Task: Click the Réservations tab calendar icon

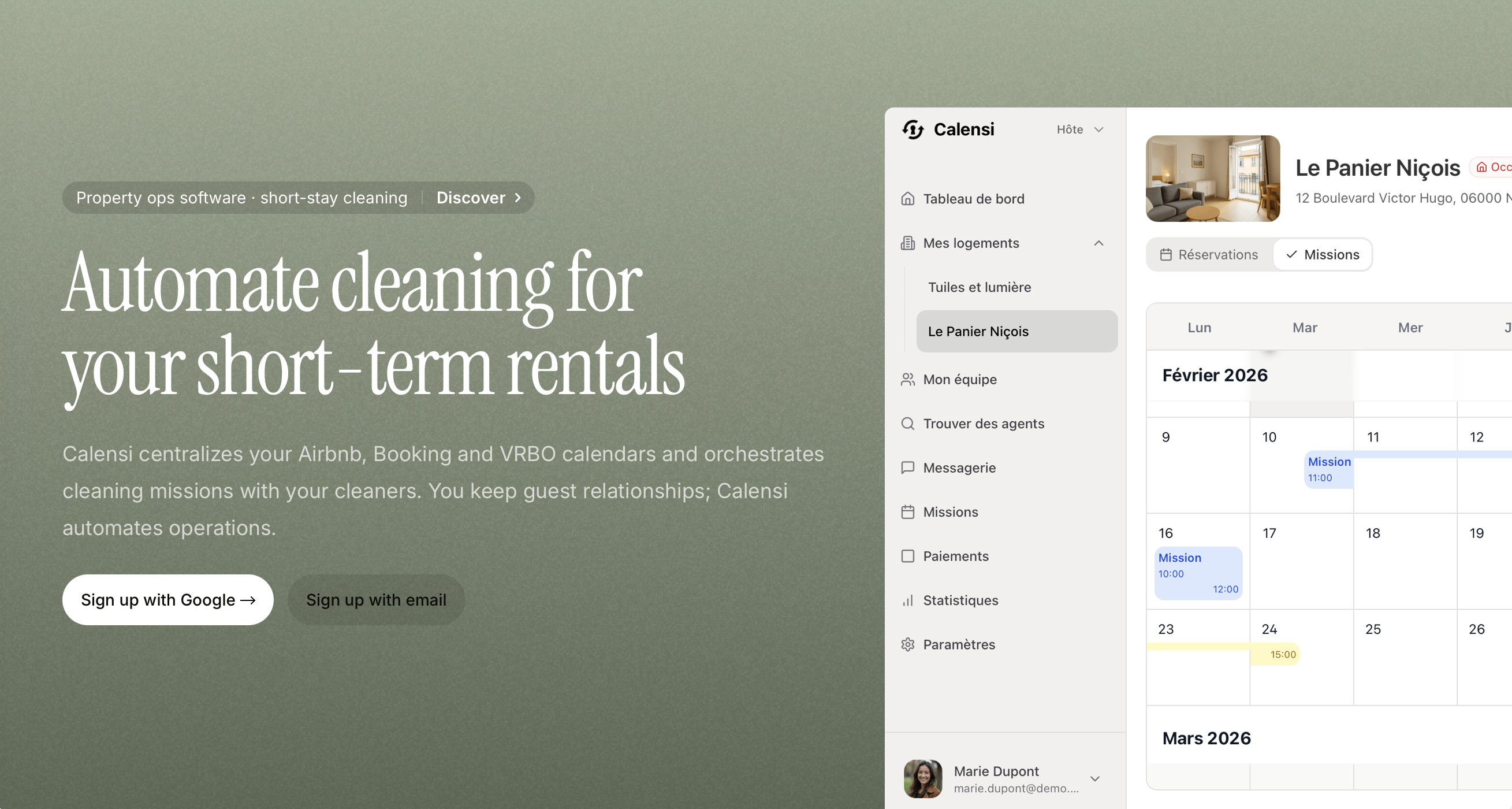Action: click(x=1165, y=254)
